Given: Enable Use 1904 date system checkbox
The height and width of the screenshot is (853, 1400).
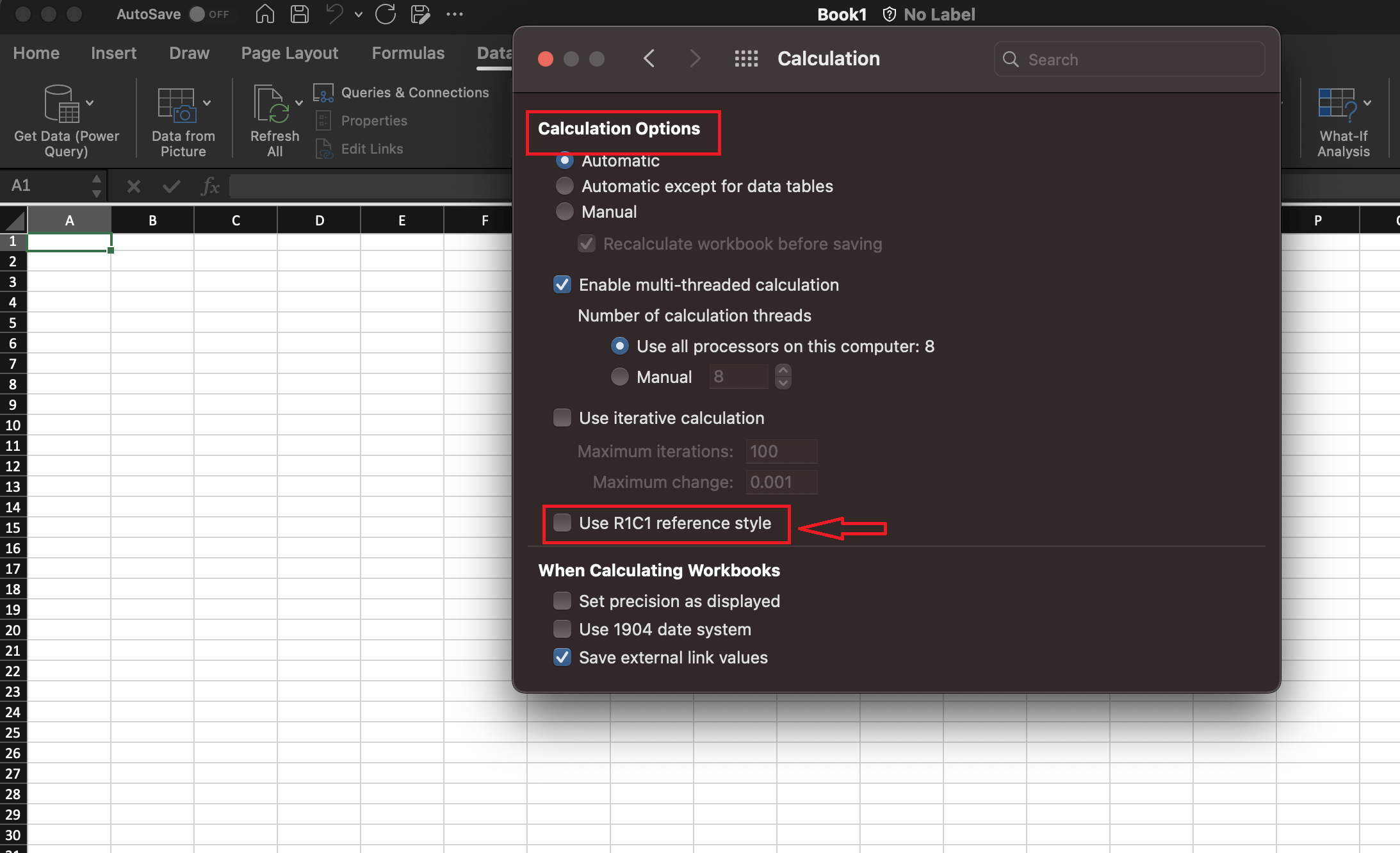Looking at the screenshot, I should pyautogui.click(x=562, y=630).
